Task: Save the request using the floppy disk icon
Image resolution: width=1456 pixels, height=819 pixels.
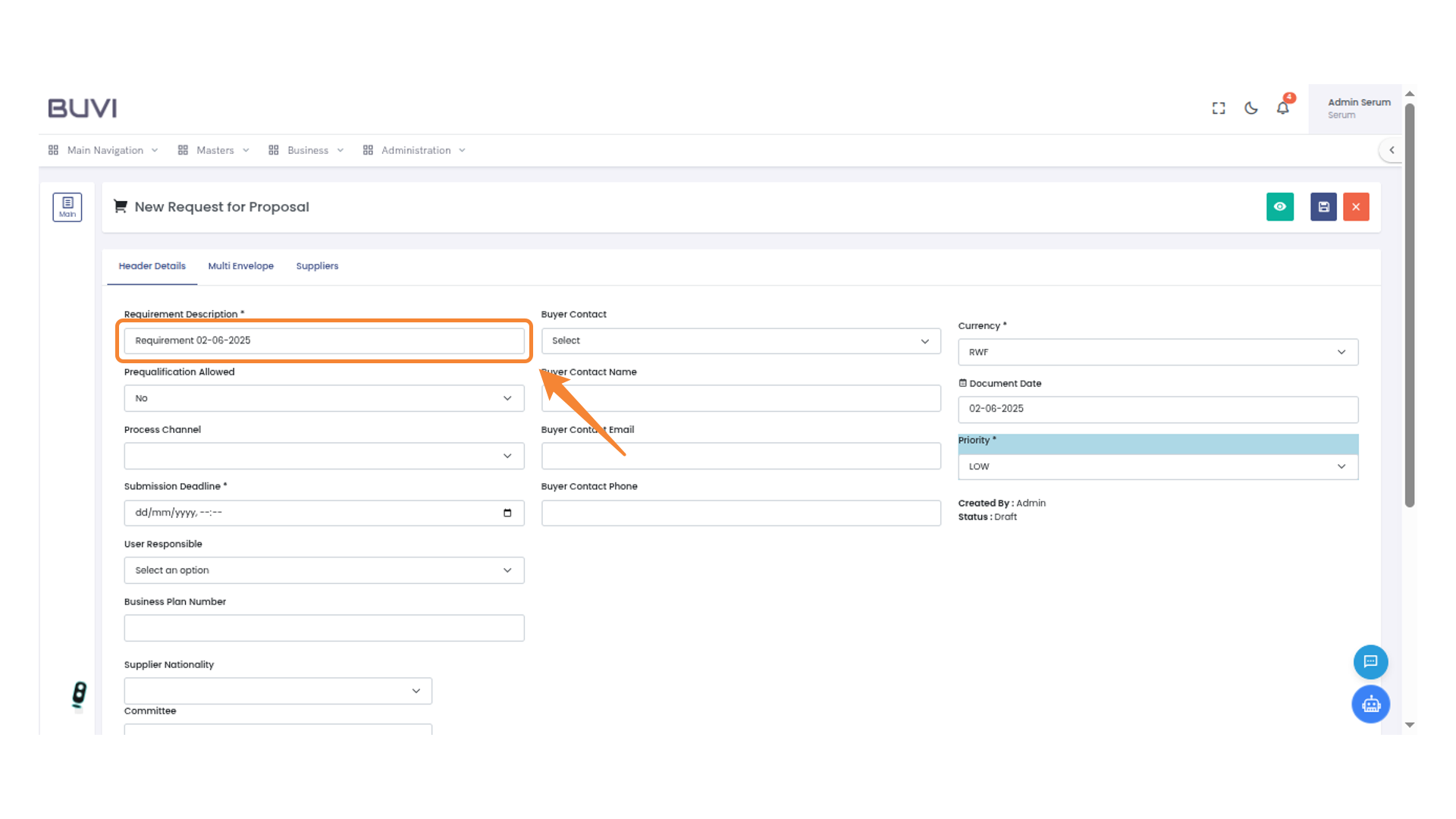Action: (1323, 206)
